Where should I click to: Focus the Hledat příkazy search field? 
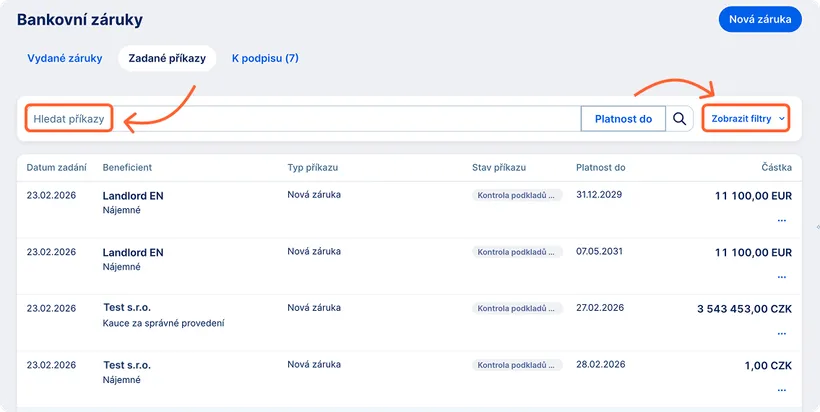pos(303,119)
